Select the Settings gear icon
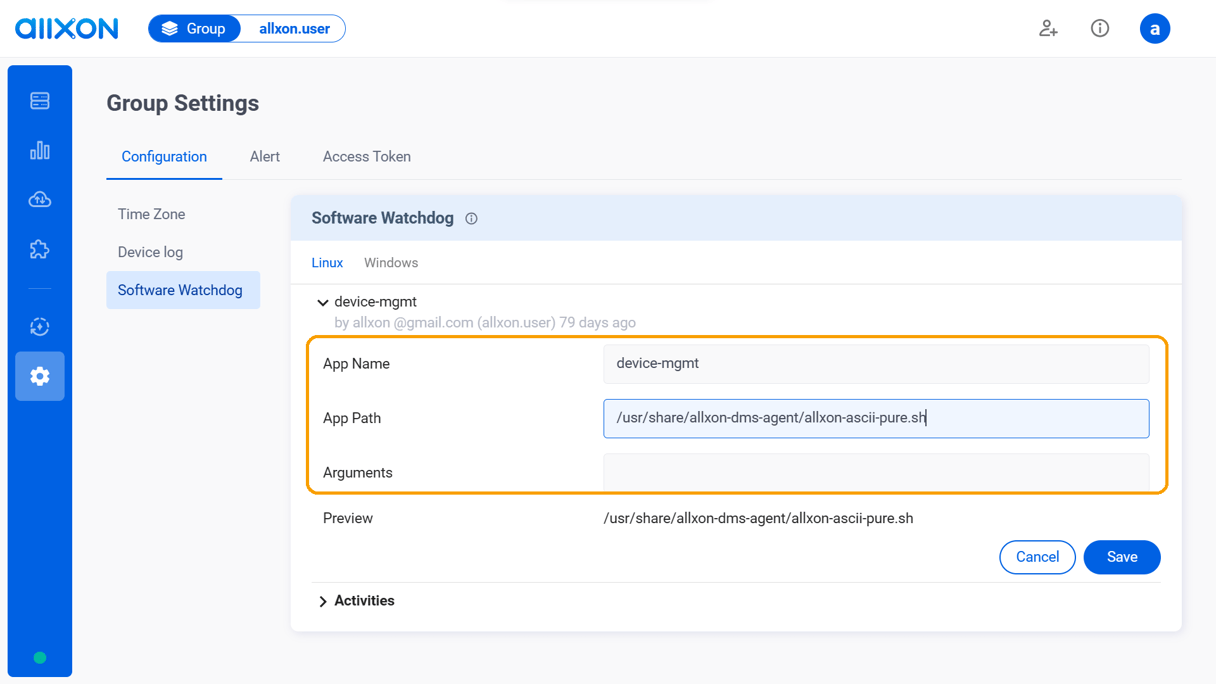This screenshot has width=1216, height=684. (x=39, y=376)
